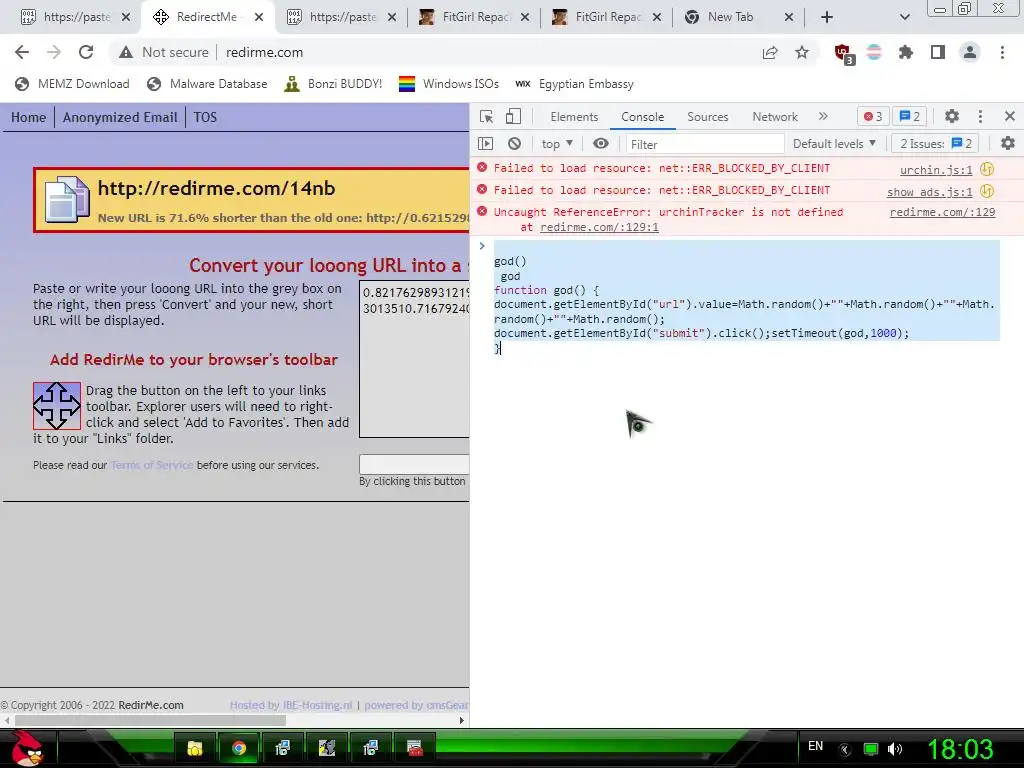Switch to the Sources tab
1024x768 pixels.
[x=707, y=117]
